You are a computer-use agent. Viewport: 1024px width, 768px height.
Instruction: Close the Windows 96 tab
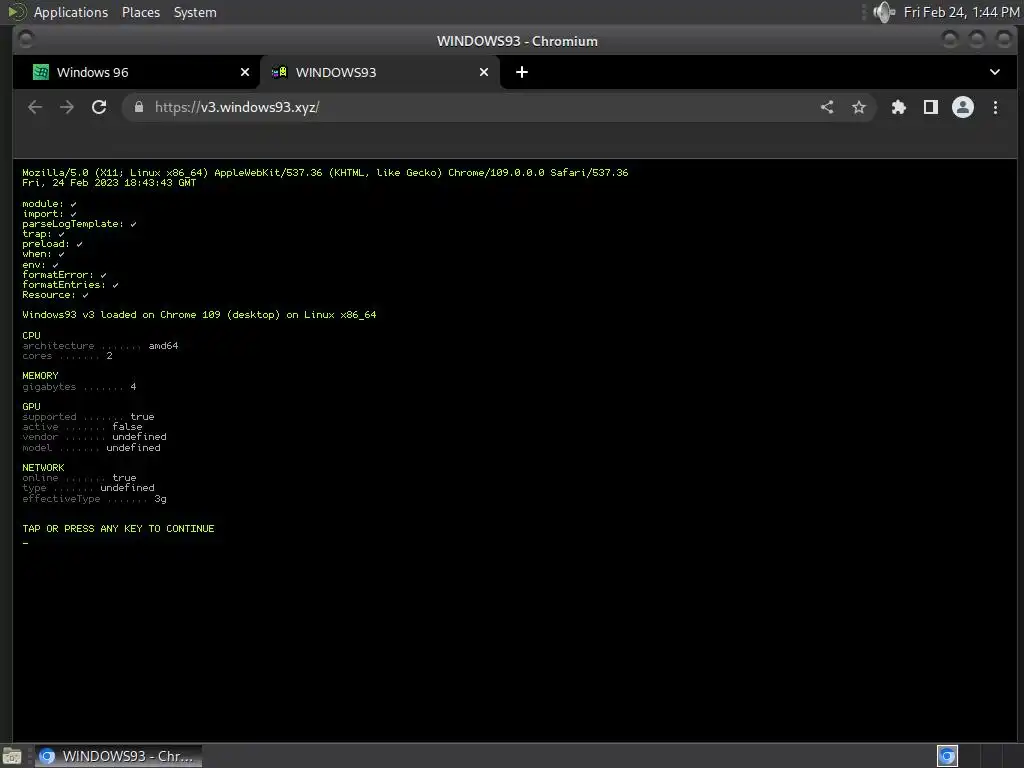click(x=245, y=72)
